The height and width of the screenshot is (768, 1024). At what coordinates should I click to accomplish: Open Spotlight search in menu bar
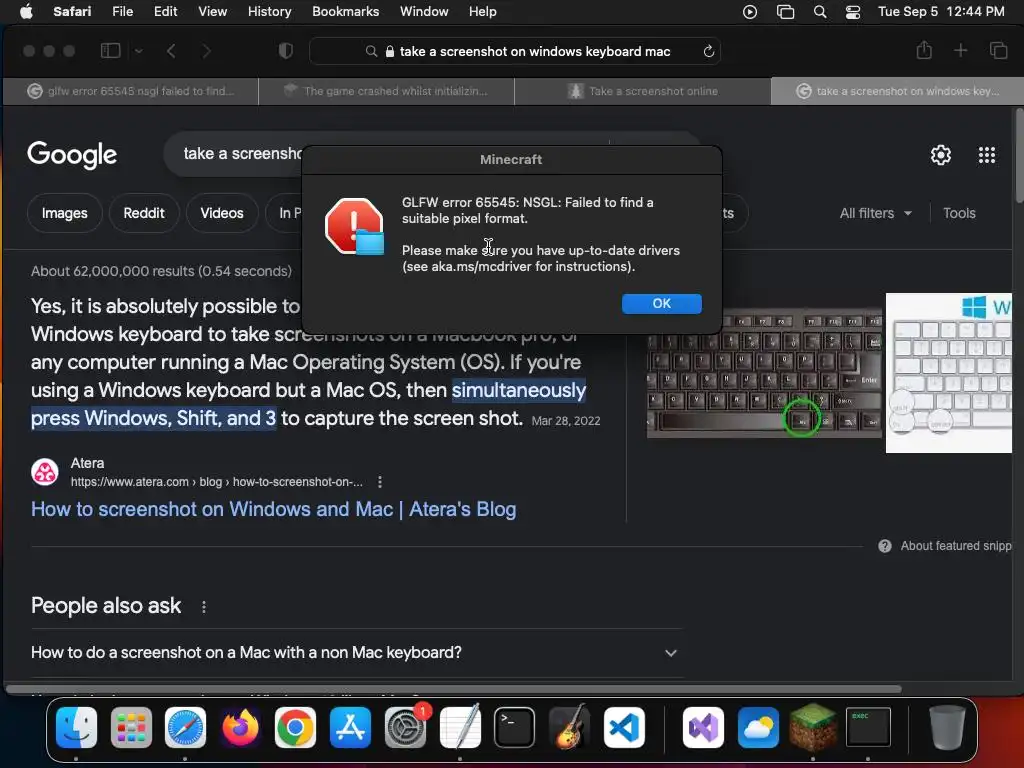coord(820,11)
